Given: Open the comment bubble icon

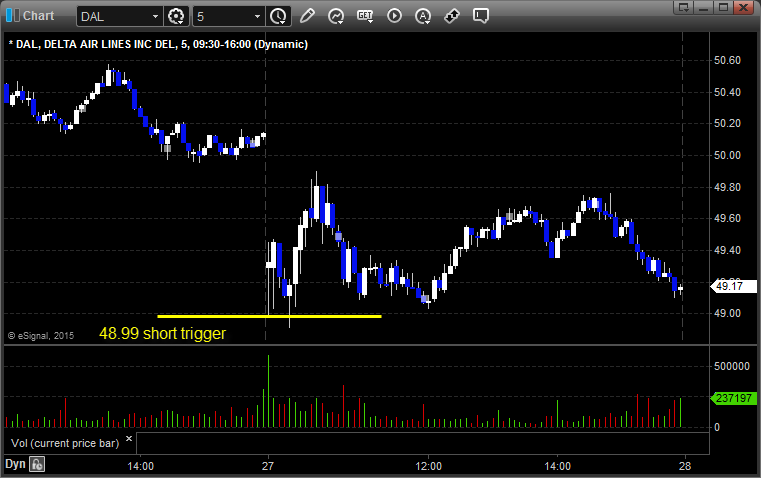Looking at the screenshot, I should 480,16.
